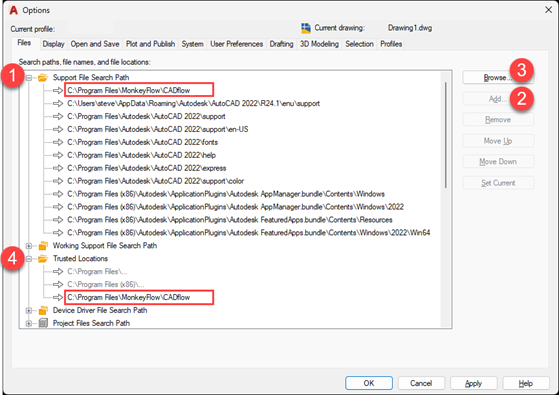Image resolution: width=559 pixels, height=395 pixels.
Task: Select the greyed C:\Program Files\... trusted location
Action: pos(97,272)
